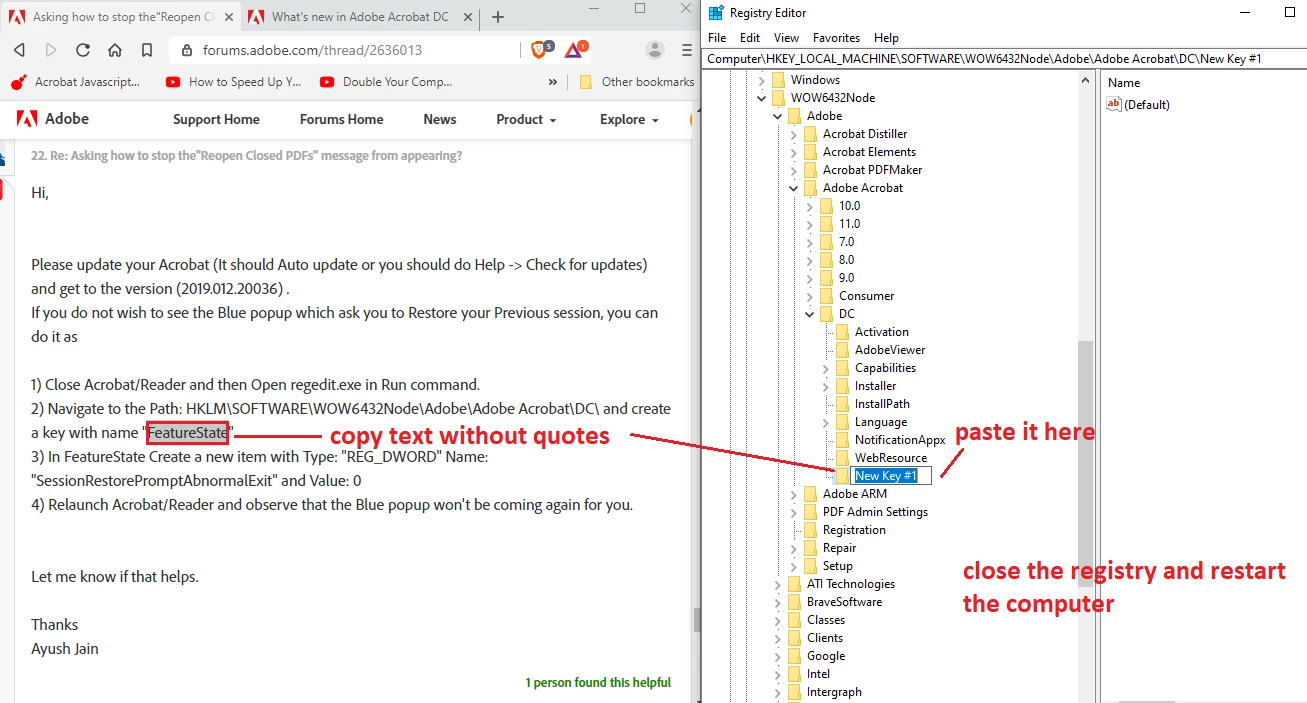
Task: Select the (Default) value in registry pane
Action: pyautogui.click(x=1139, y=104)
